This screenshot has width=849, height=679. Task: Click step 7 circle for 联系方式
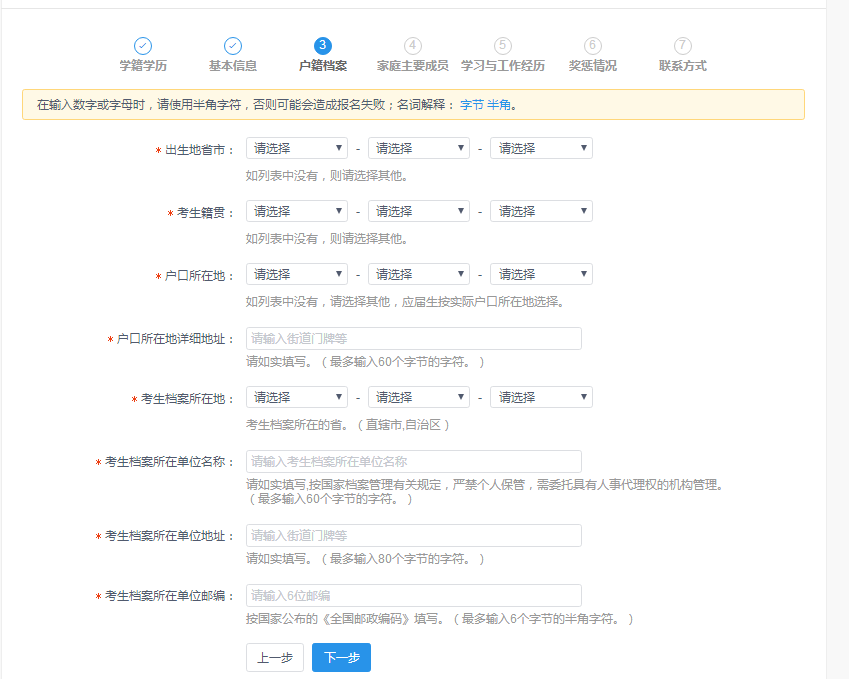click(x=683, y=46)
